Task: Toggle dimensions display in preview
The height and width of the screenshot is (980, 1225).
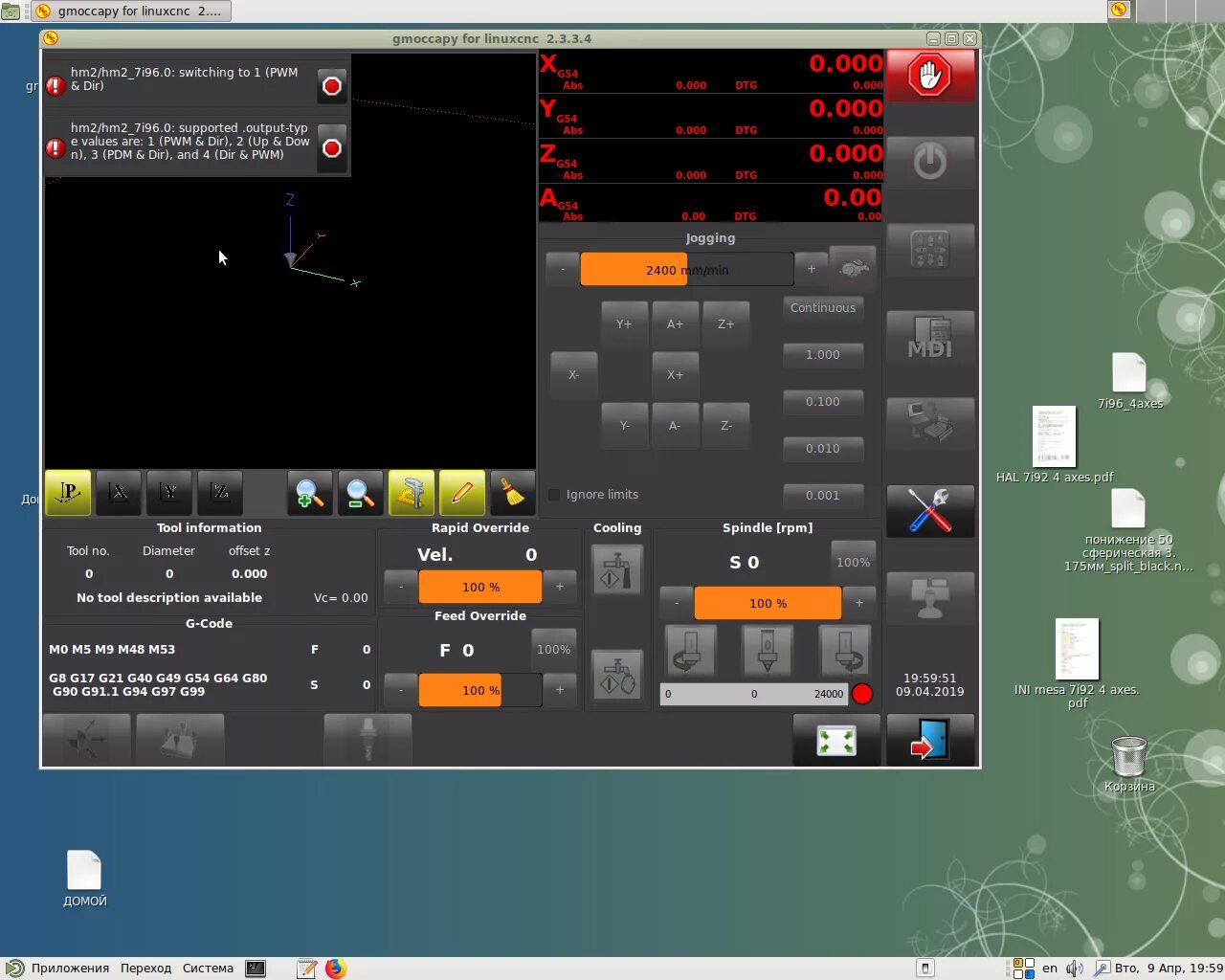Action: pos(412,493)
